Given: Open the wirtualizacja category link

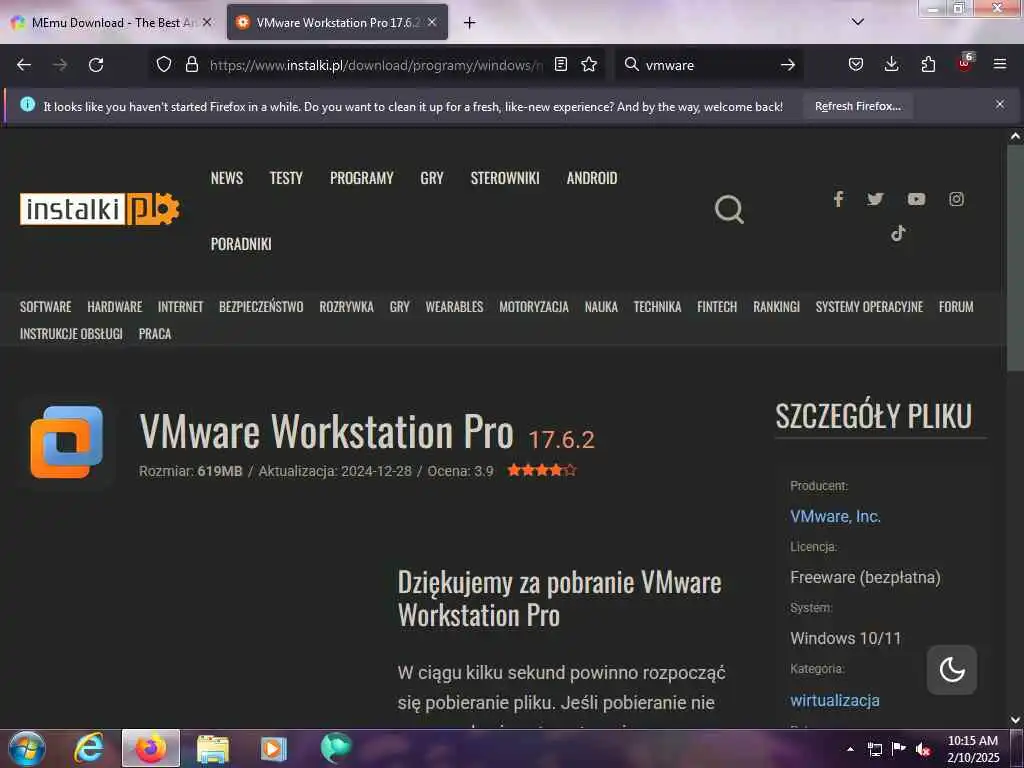Looking at the screenshot, I should (x=835, y=700).
